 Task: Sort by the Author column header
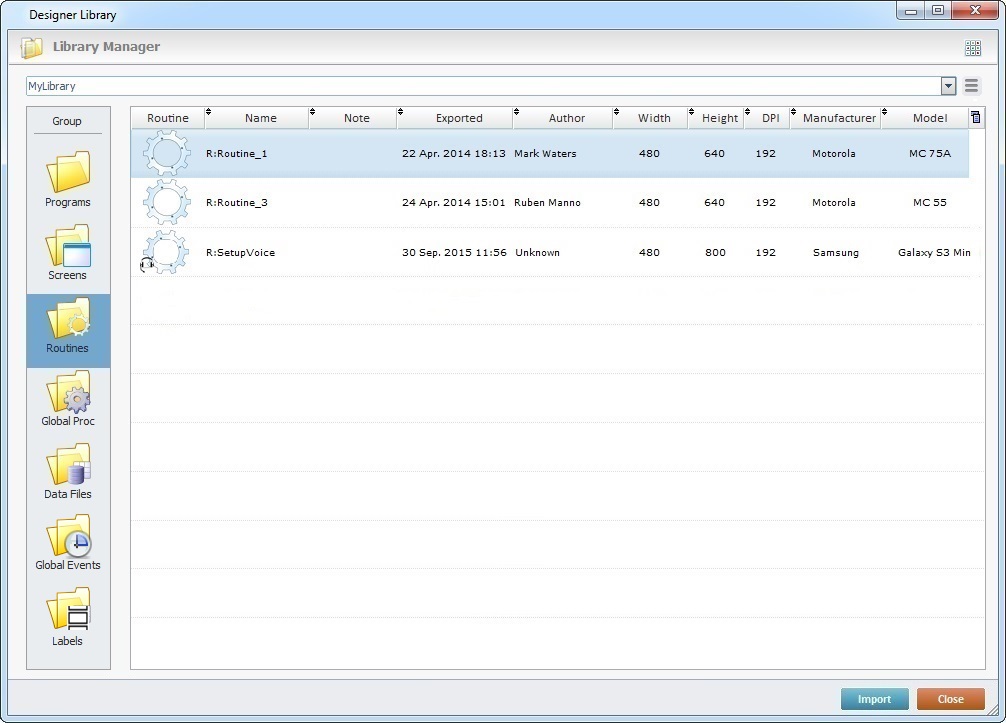click(x=566, y=118)
